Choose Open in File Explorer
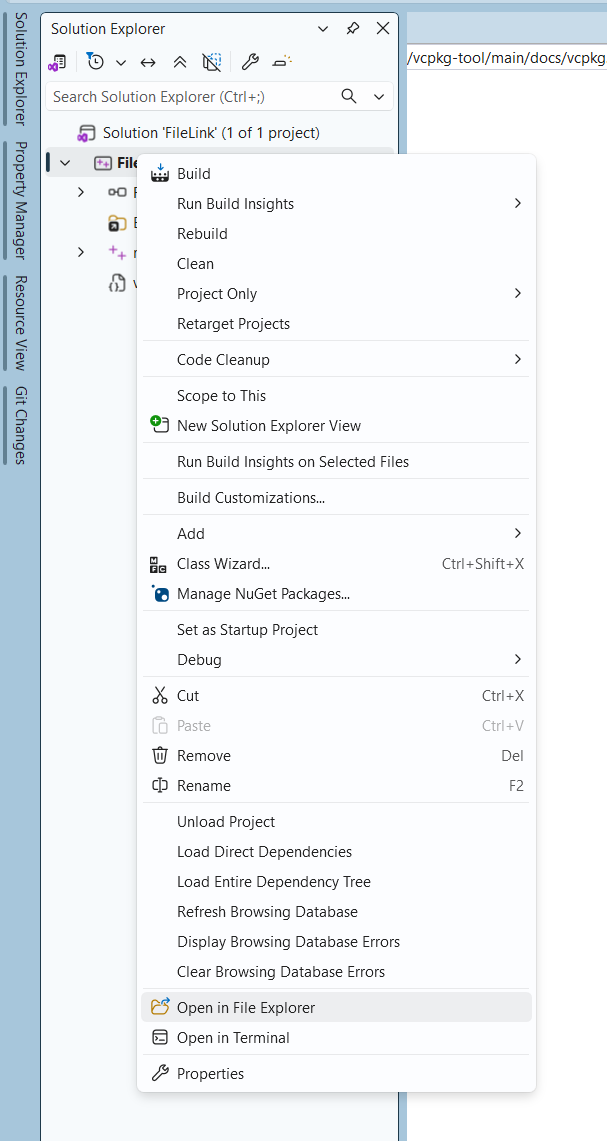The height and width of the screenshot is (1141, 607). click(x=336, y=1007)
